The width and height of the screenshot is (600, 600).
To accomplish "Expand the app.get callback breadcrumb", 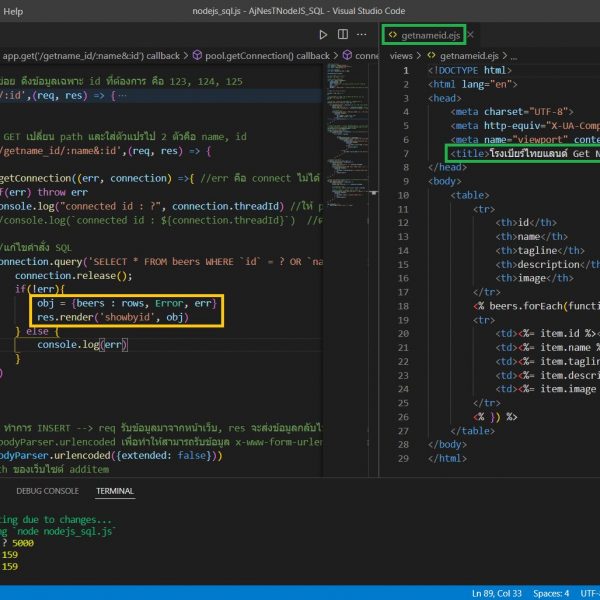I will 92,56.
